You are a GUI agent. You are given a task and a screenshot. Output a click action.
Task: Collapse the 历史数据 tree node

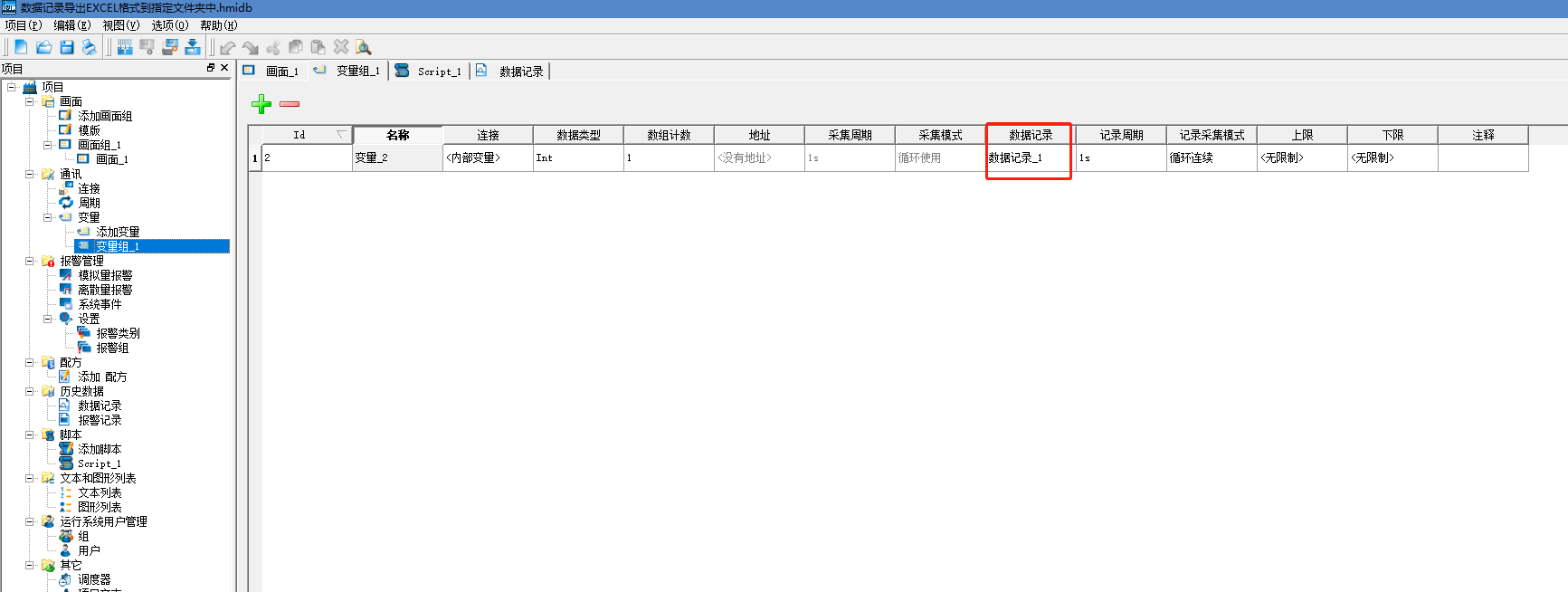coord(30,391)
